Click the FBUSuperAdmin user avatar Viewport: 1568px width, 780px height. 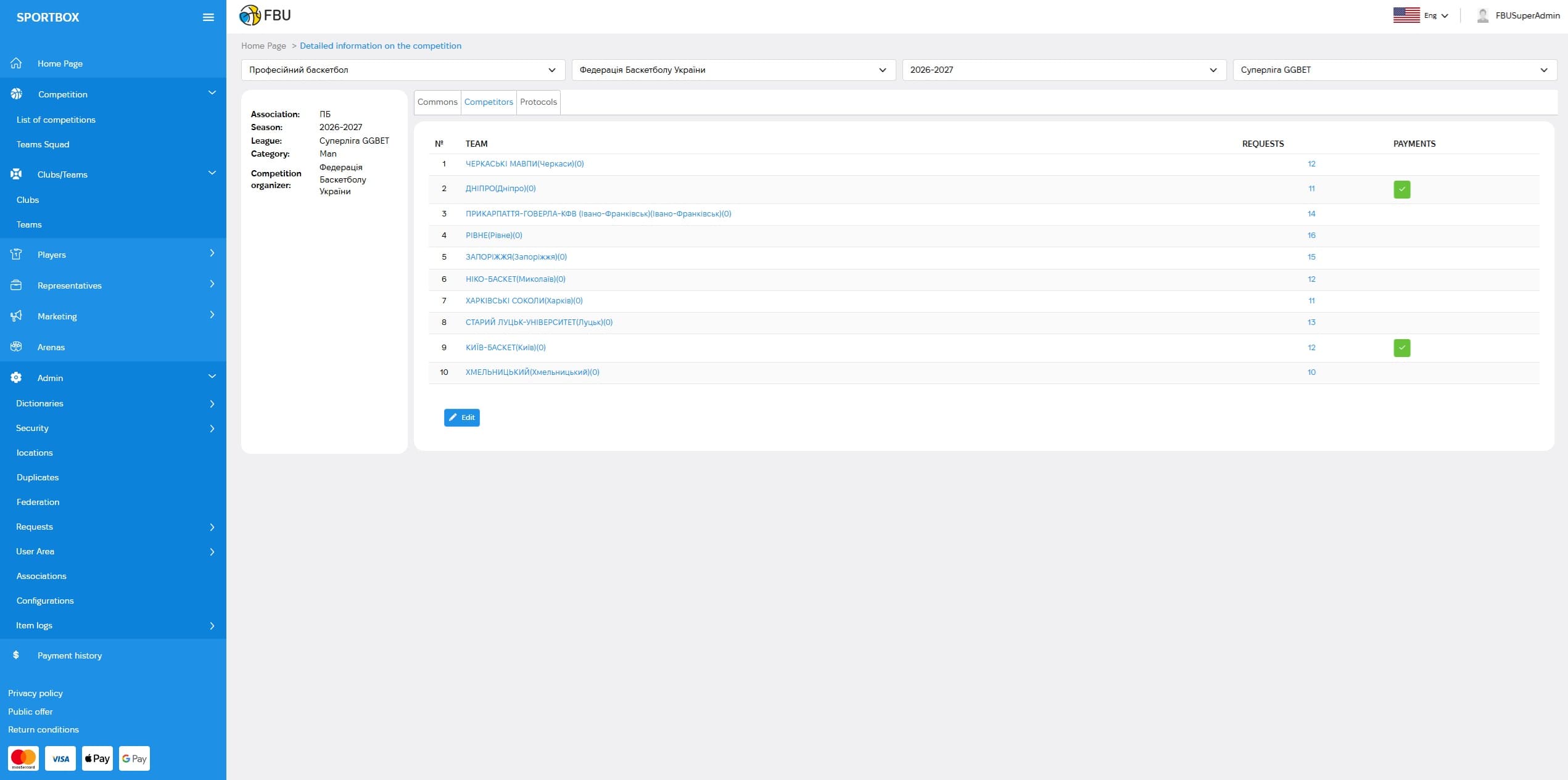(1483, 15)
